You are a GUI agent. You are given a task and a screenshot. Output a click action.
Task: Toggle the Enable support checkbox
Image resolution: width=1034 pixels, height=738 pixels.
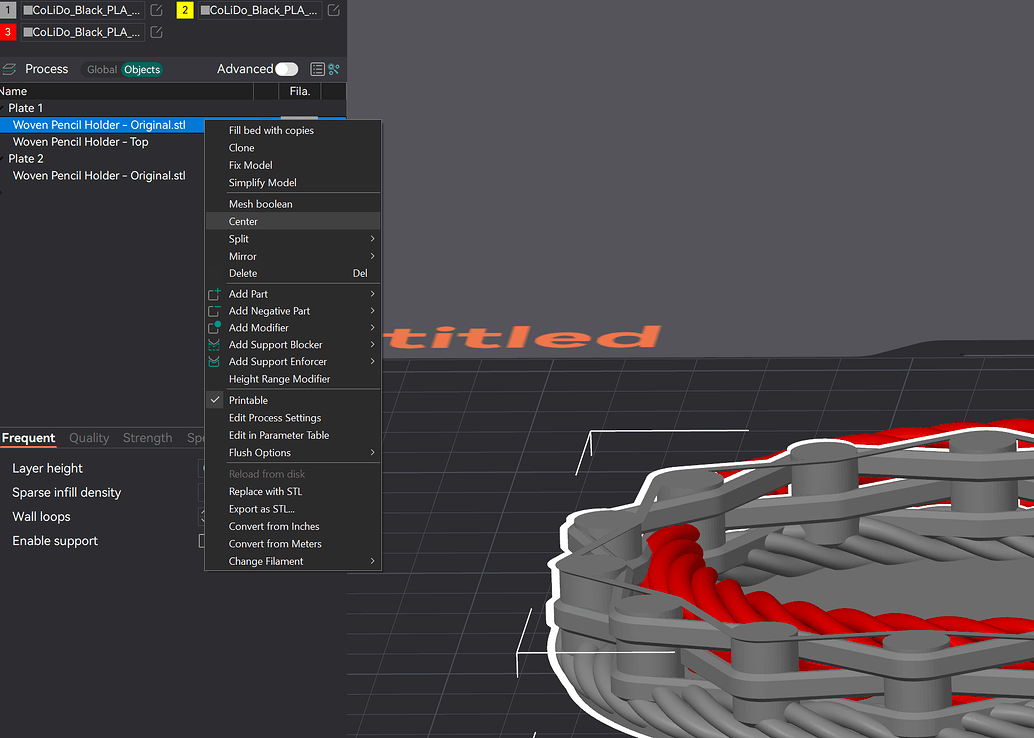tap(202, 541)
